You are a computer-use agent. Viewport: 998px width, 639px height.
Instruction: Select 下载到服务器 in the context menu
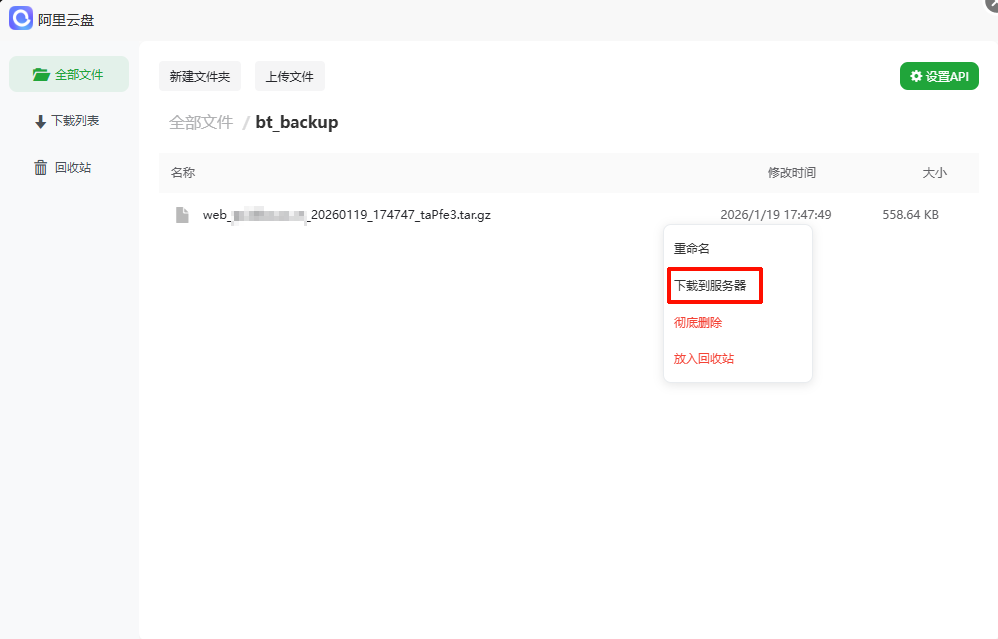pyautogui.click(x=710, y=286)
